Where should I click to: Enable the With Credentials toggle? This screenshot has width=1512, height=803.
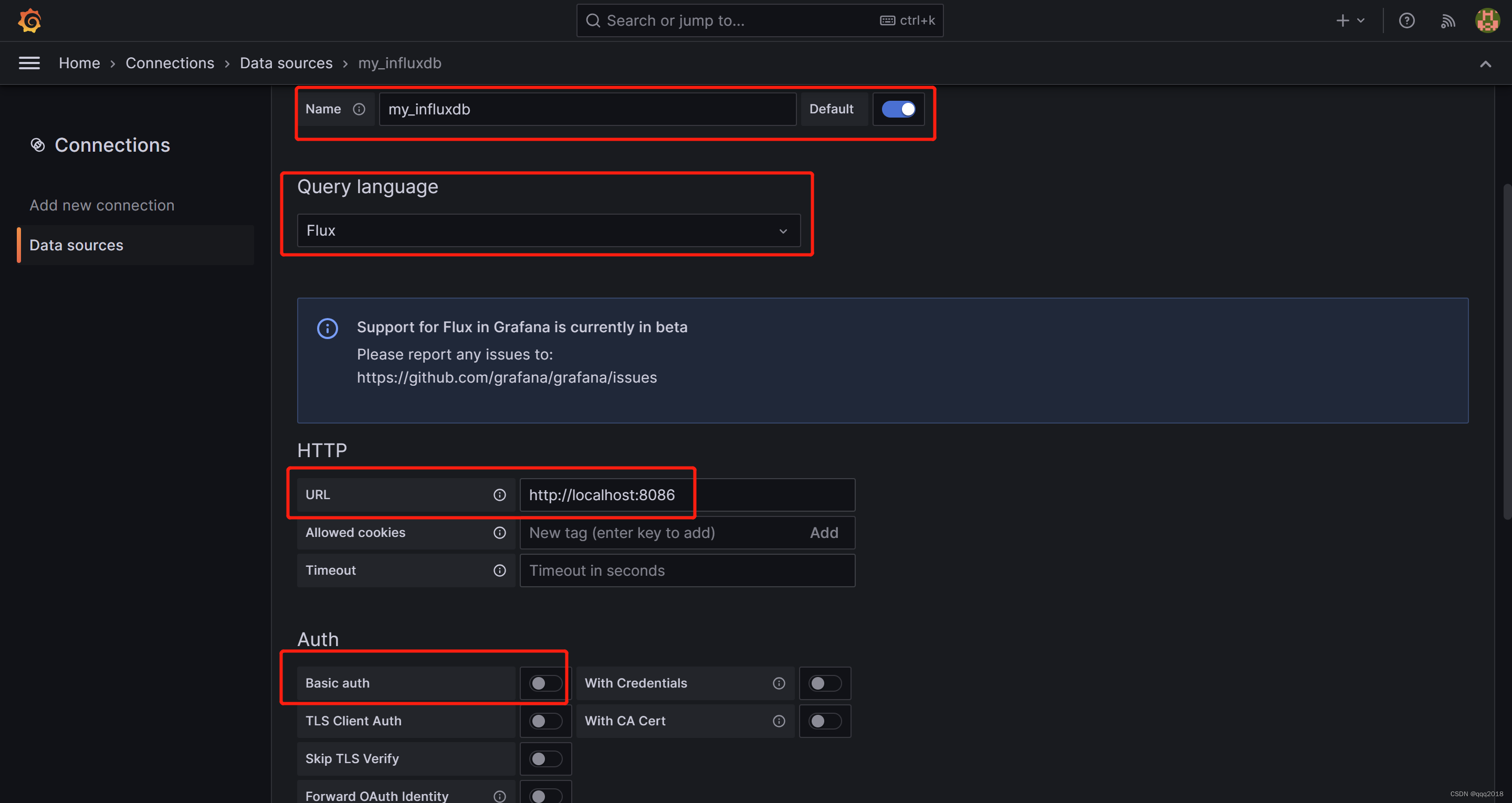click(825, 683)
